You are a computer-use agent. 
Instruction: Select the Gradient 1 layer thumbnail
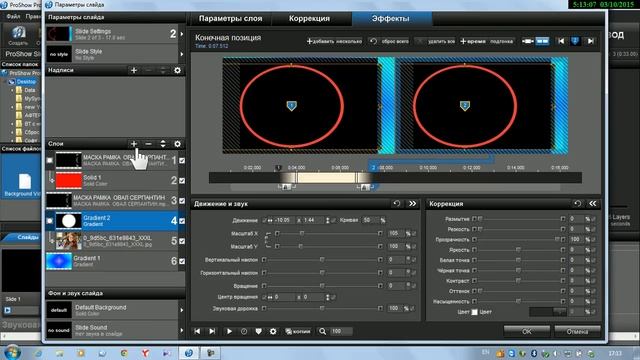(x=59, y=261)
